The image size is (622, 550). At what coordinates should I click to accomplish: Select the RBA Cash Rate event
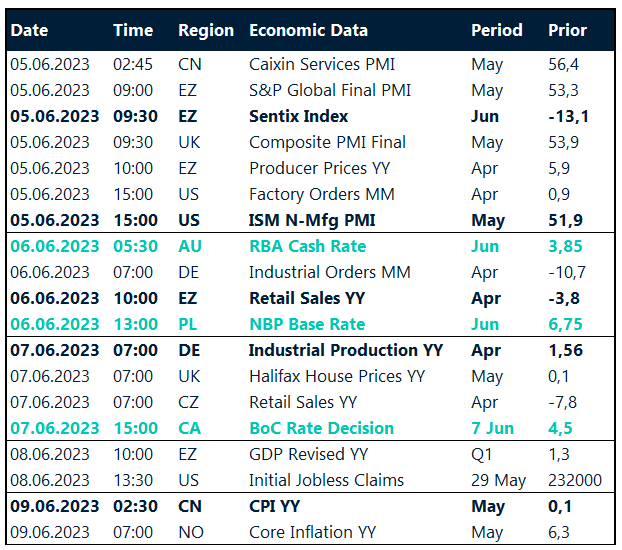pyautogui.click(x=307, y=246)
